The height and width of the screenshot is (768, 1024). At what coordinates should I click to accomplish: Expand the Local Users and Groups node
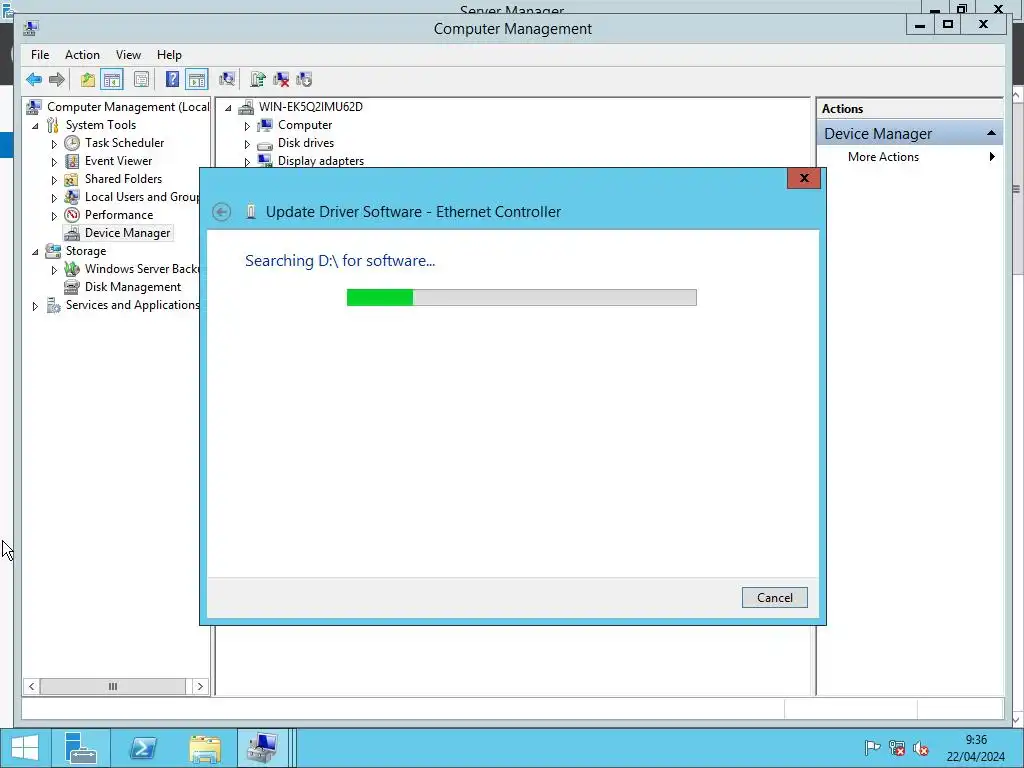54,197
